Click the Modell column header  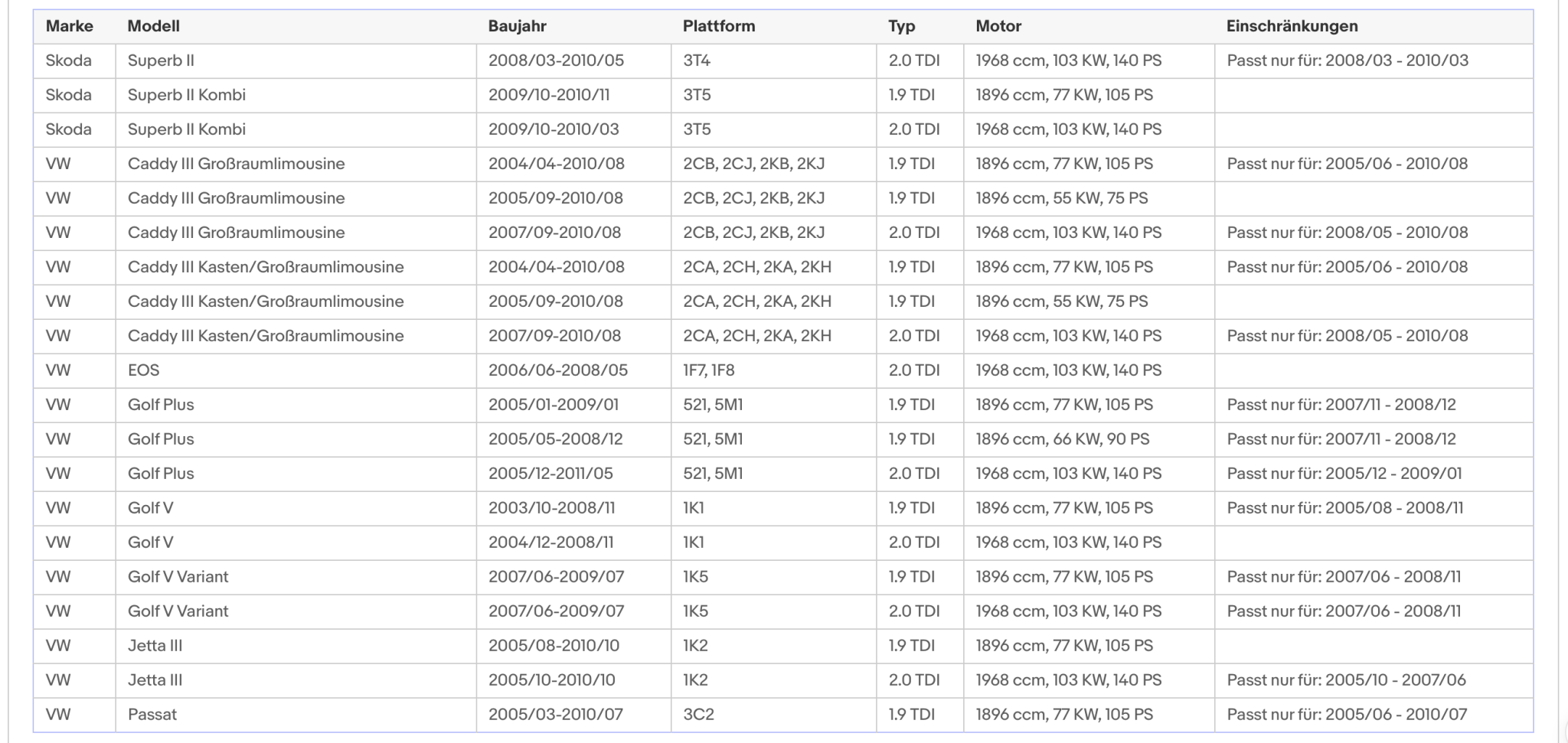[x=154, y=26]
